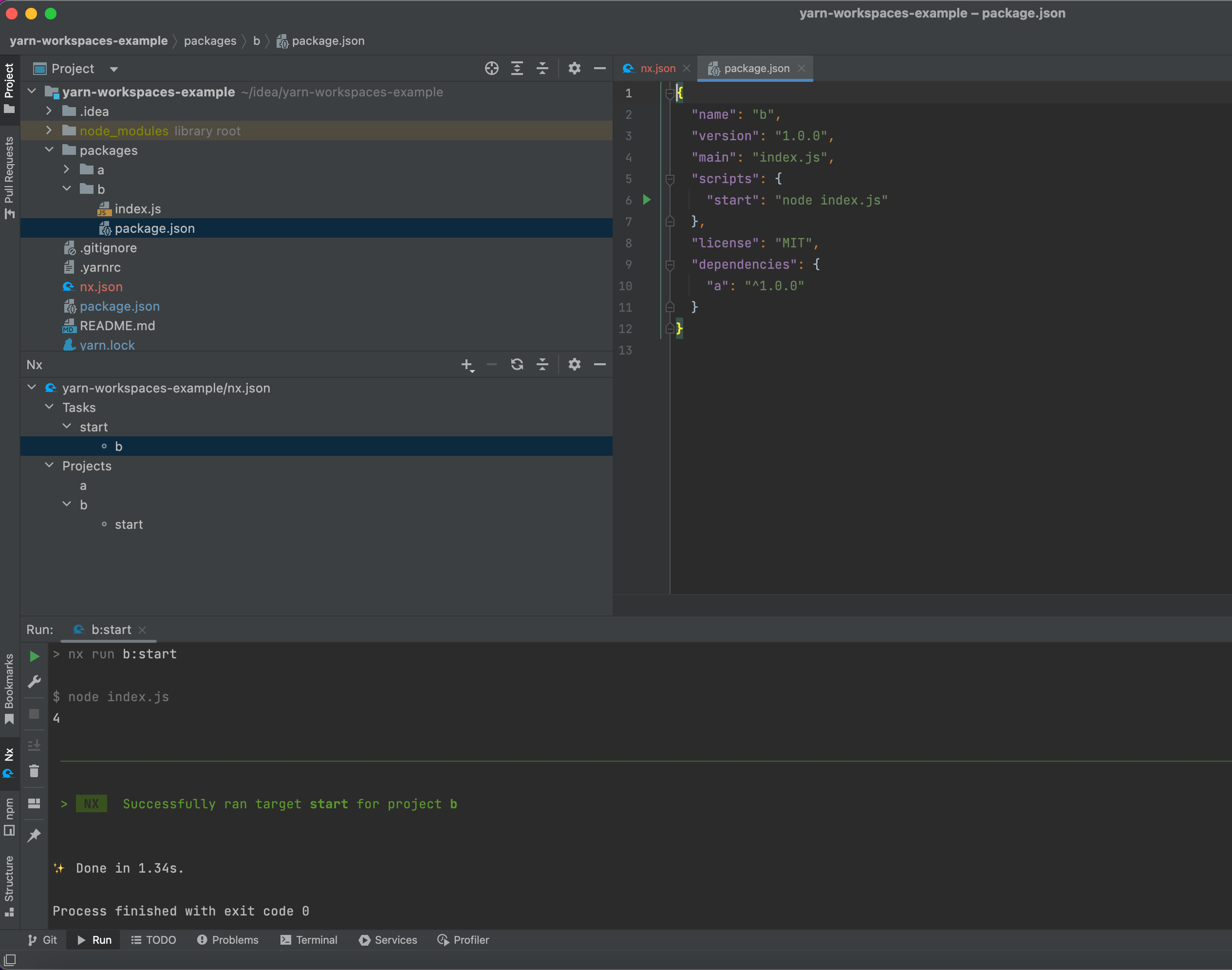Collapse the Tasks section in Nx panel
This screenshot has width=1232, height=970.
49,407
